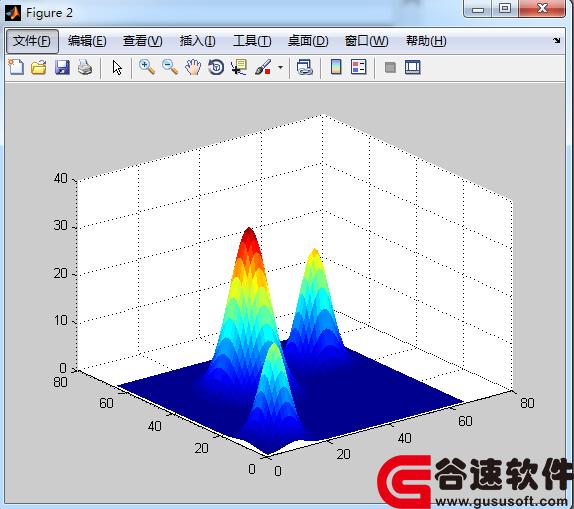574x509 pixels.
Task: Hide plot tools gray square icon
Action: coord(390,67)
